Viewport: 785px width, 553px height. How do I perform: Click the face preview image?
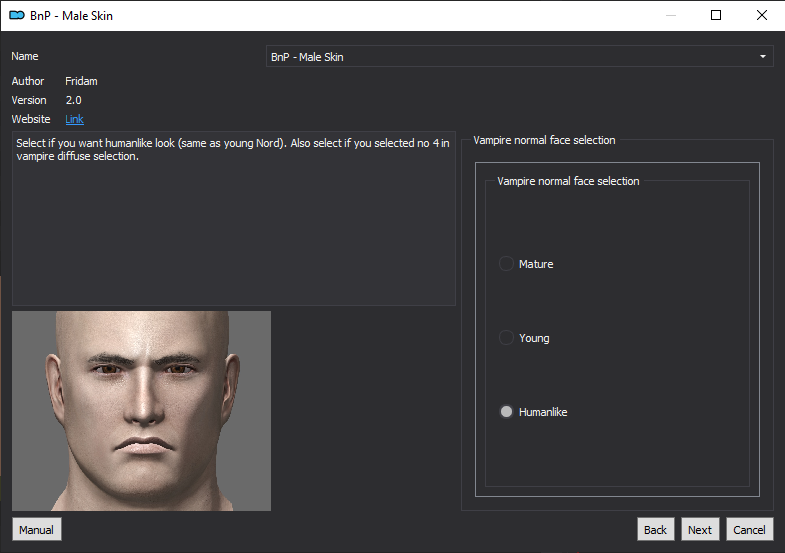tap(142, 411)
